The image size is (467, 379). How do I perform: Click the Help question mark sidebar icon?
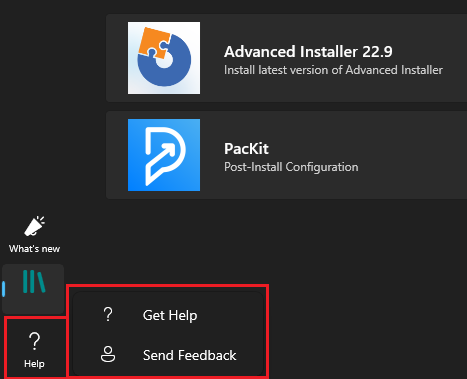click(x=34, y=341)
